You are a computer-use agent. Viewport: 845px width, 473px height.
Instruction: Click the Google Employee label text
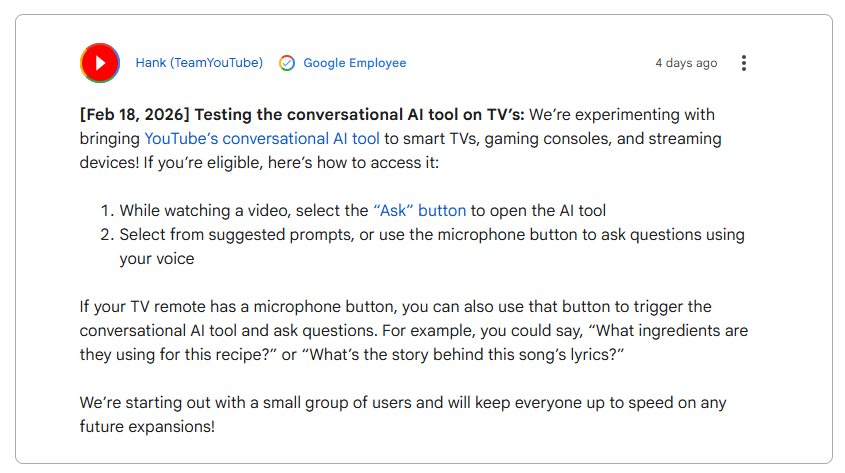click(x=355, y=63)
